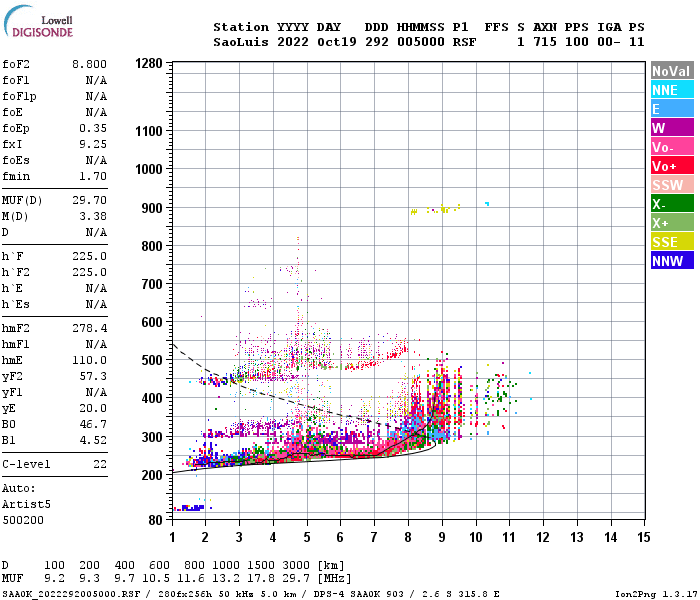700x600 pixels.
Task: Click the 1 MHz frequency axis label
Action: pyautogui.click(x=172, y=538)
